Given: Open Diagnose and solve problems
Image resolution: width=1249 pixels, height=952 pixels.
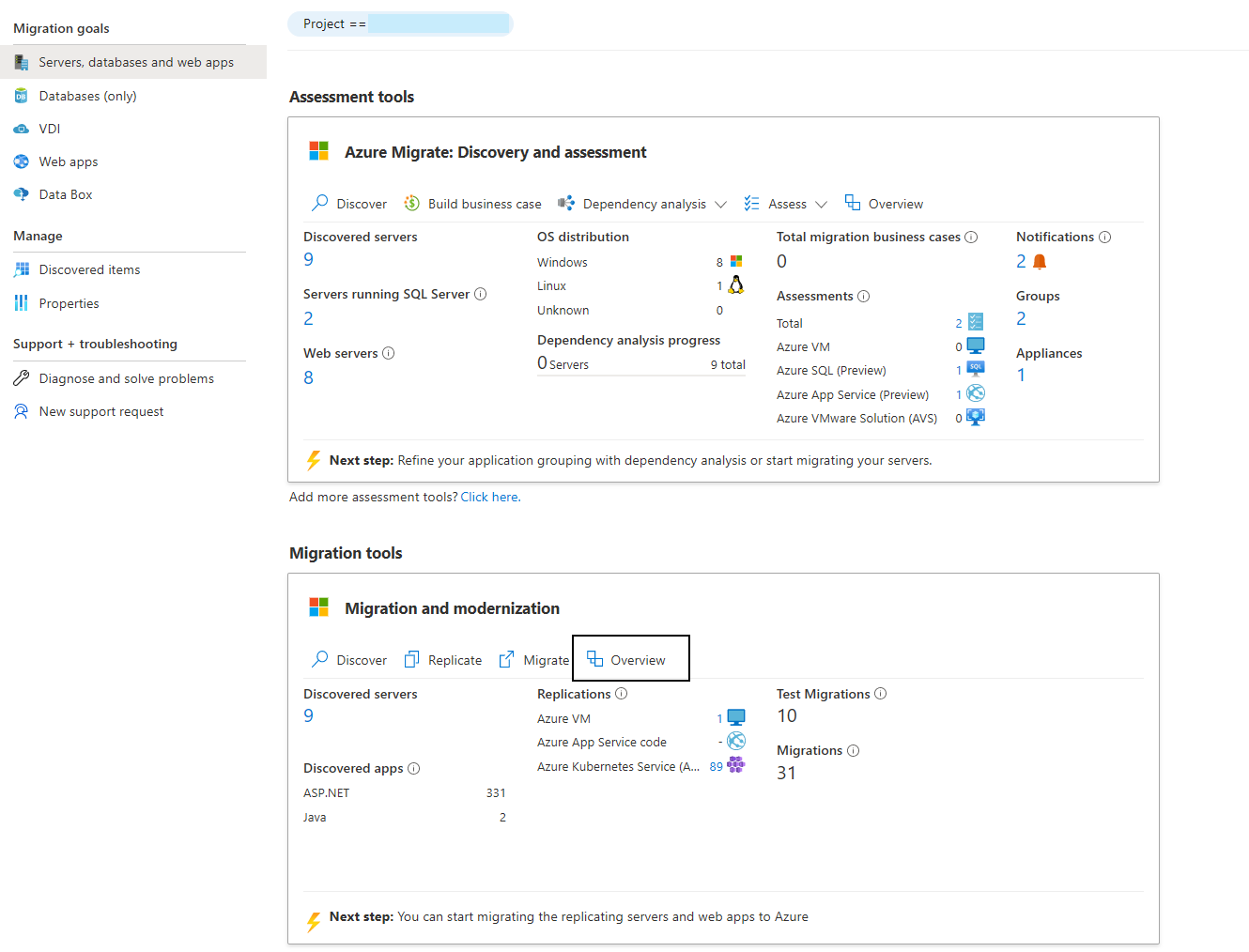Looking at the screenshot, I should (127, 378).
